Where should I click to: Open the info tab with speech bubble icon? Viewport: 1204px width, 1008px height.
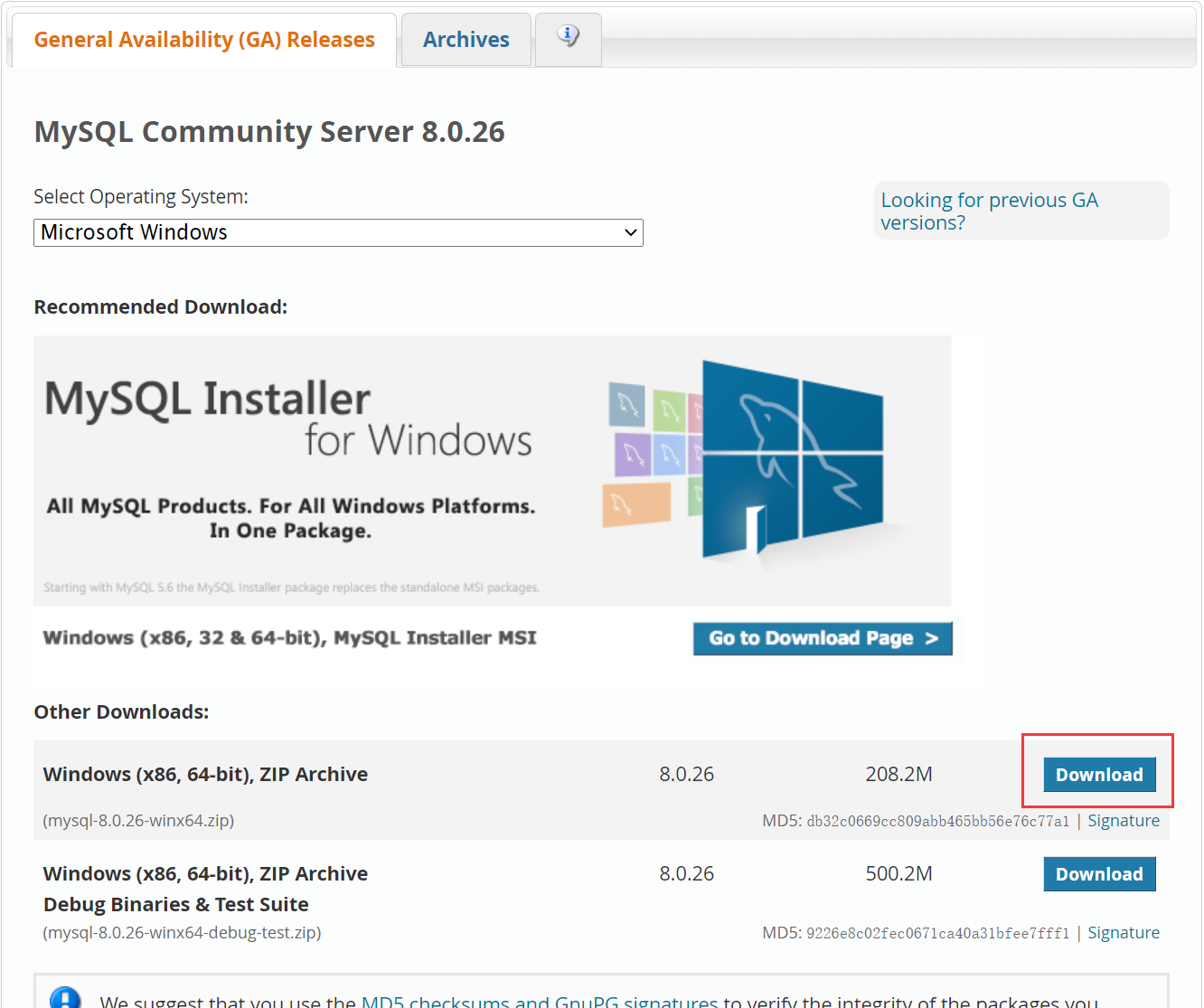tap(569, 39)
